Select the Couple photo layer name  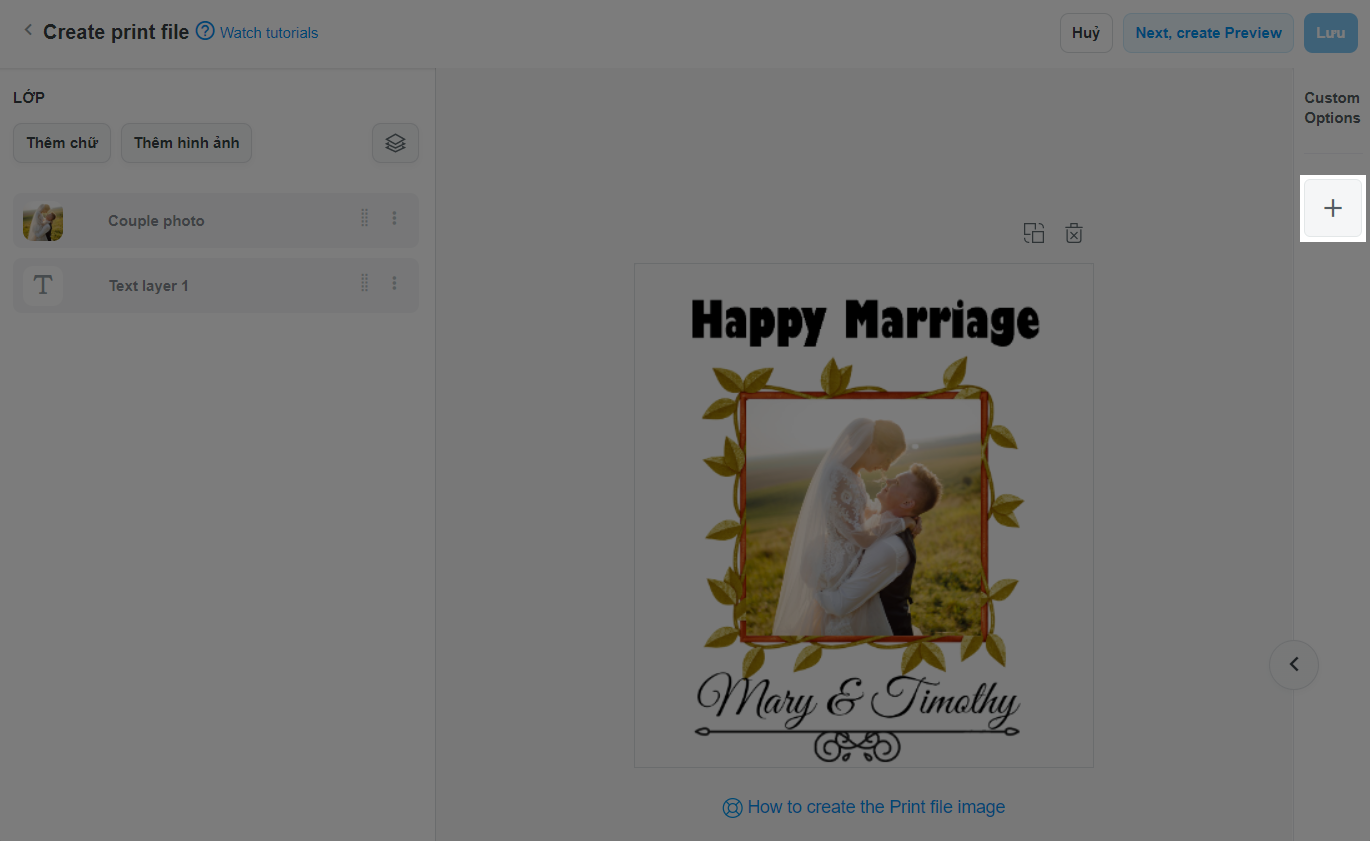click(x=156, y=221)
